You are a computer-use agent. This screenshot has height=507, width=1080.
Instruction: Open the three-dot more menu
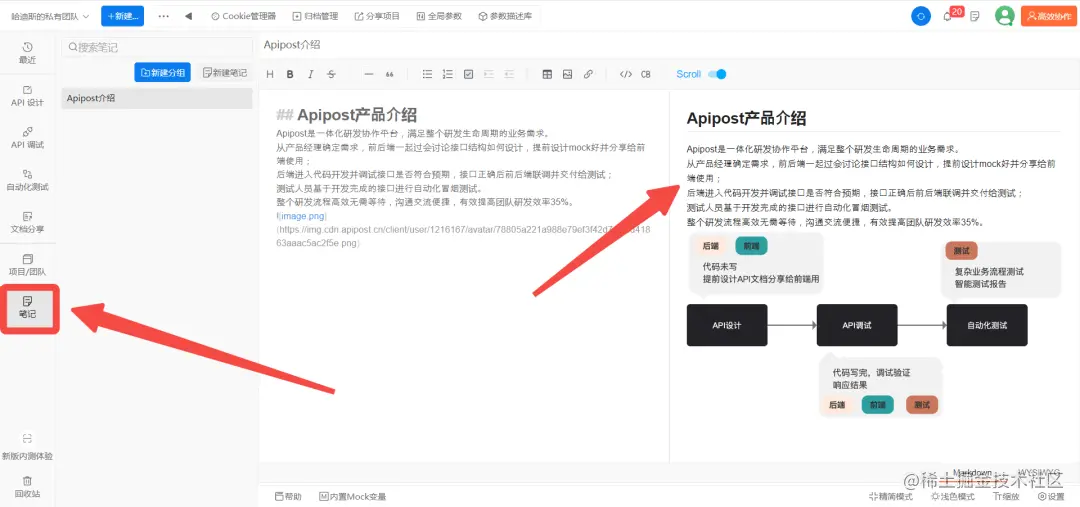(163, 16)
